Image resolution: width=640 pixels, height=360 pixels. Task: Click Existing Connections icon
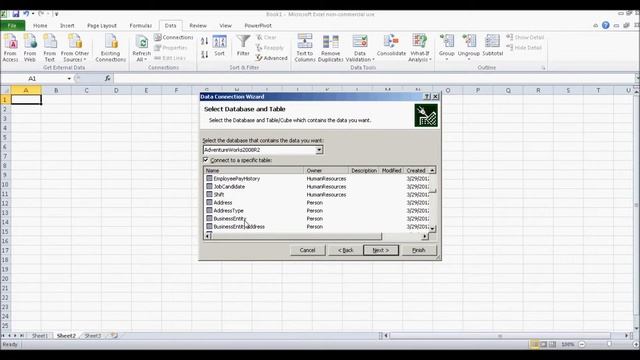111,48
